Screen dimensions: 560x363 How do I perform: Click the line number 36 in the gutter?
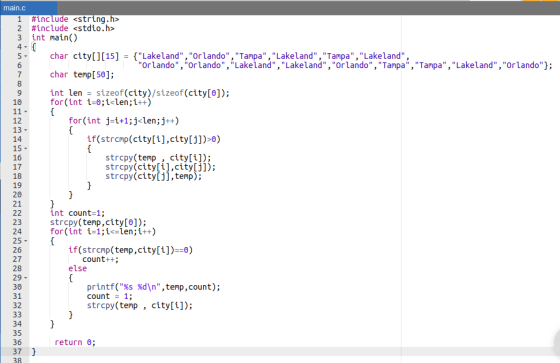(17, 342)
